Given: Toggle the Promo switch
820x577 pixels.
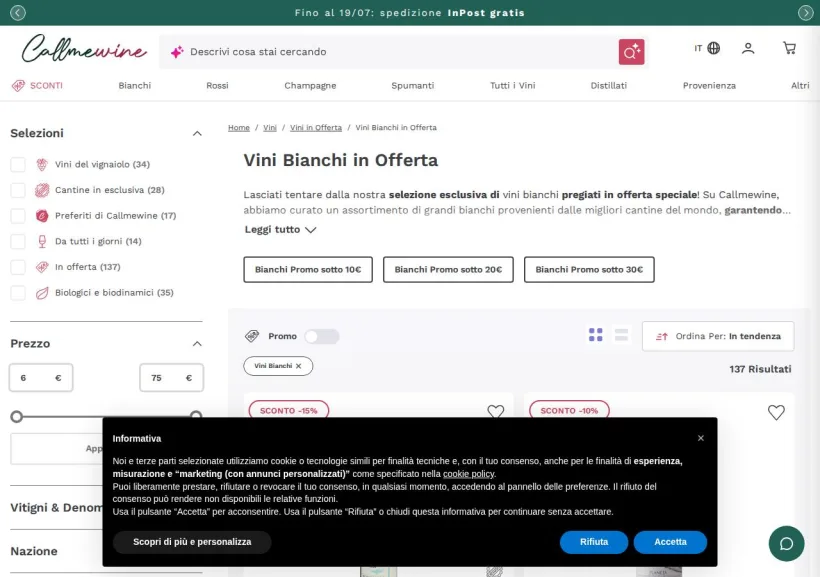Looking at the screenshot, I should (322, 336).
